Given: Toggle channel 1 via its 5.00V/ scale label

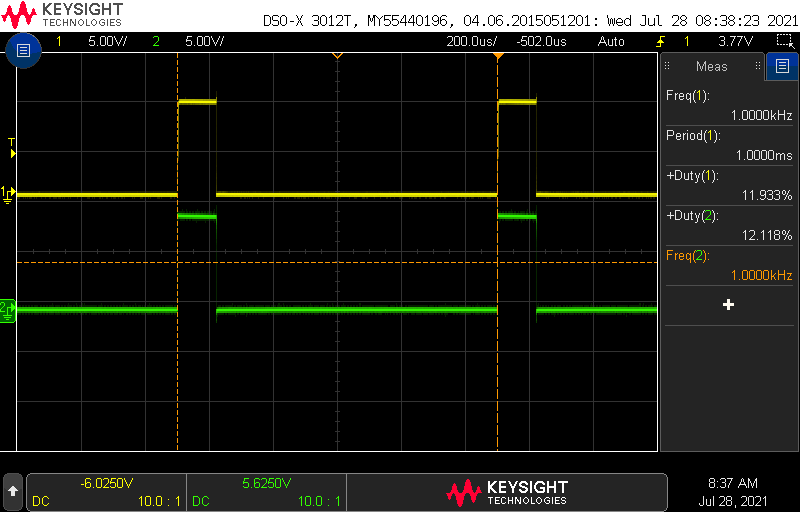Looking at the screenshot, I should pos(107,41).
